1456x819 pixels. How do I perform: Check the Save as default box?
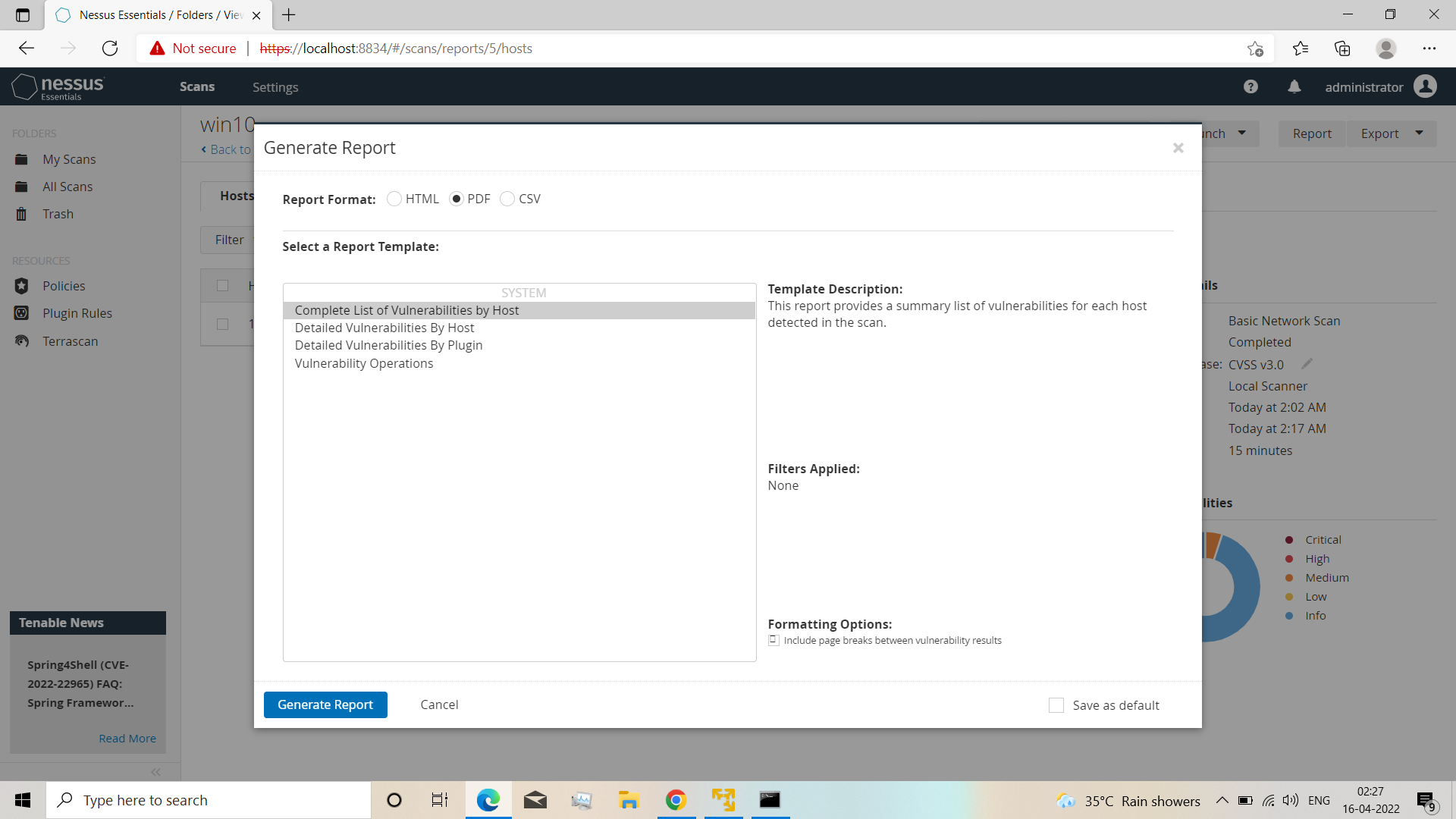pyautogui.click(x=1056, y=705)
